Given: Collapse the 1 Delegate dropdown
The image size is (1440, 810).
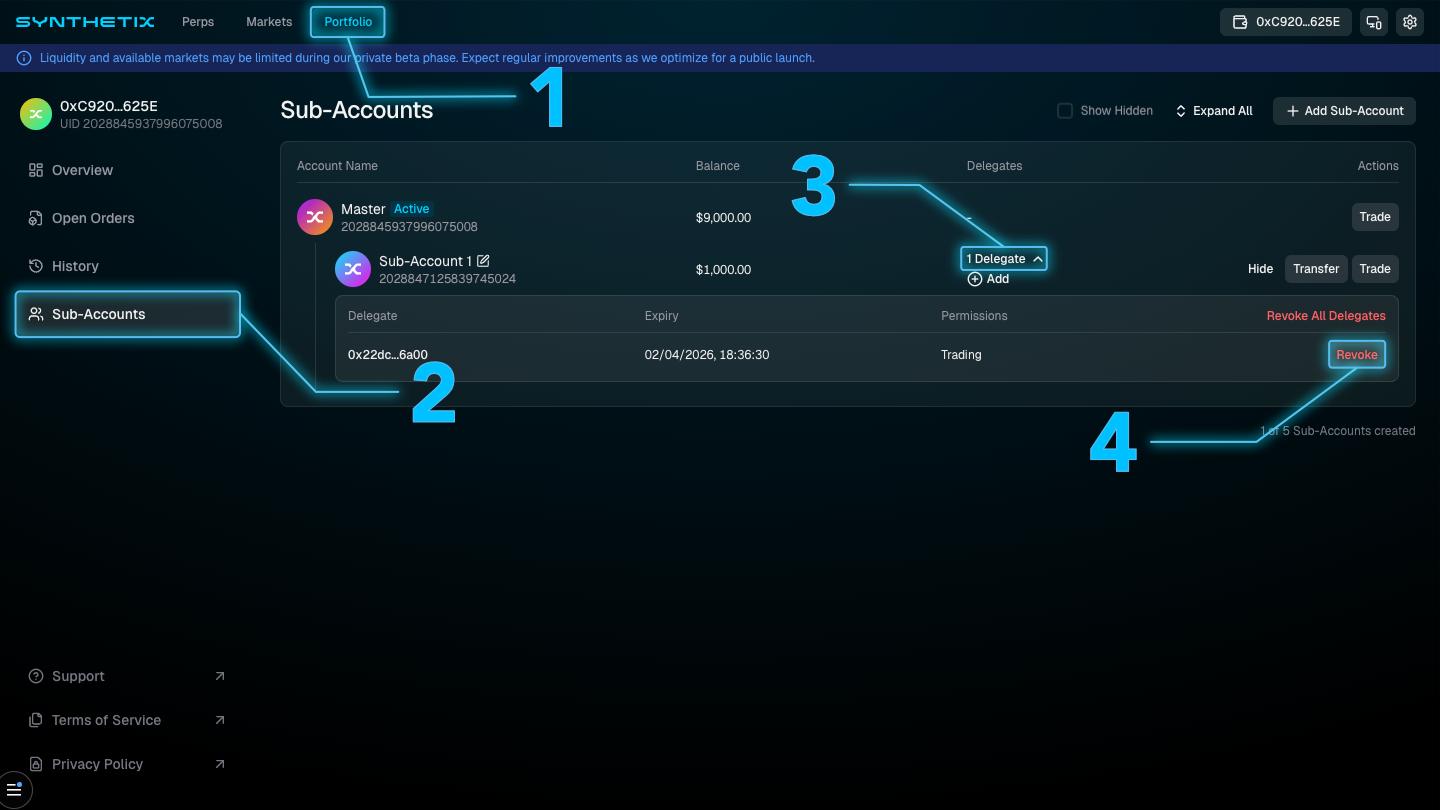Looking at the screenshot, I should [1003, 258].
